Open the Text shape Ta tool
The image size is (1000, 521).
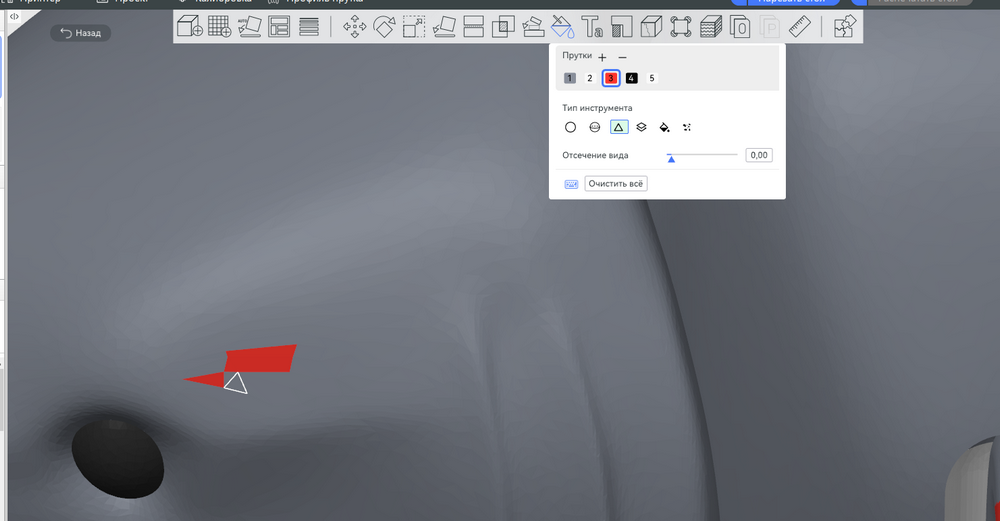(x=592, y=27)
